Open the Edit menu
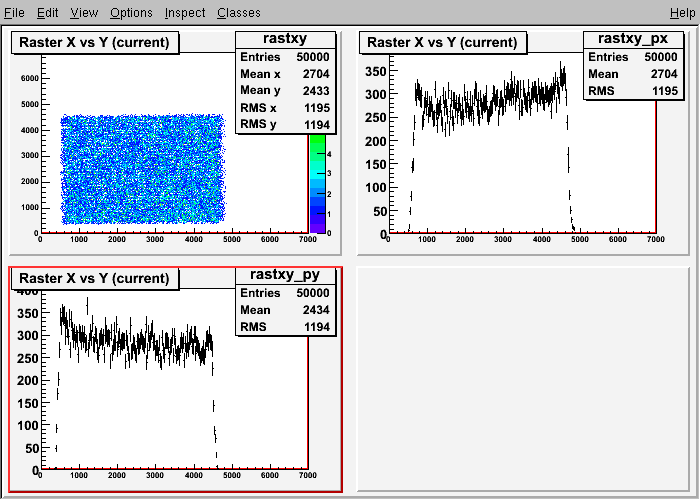 [47, 12]
